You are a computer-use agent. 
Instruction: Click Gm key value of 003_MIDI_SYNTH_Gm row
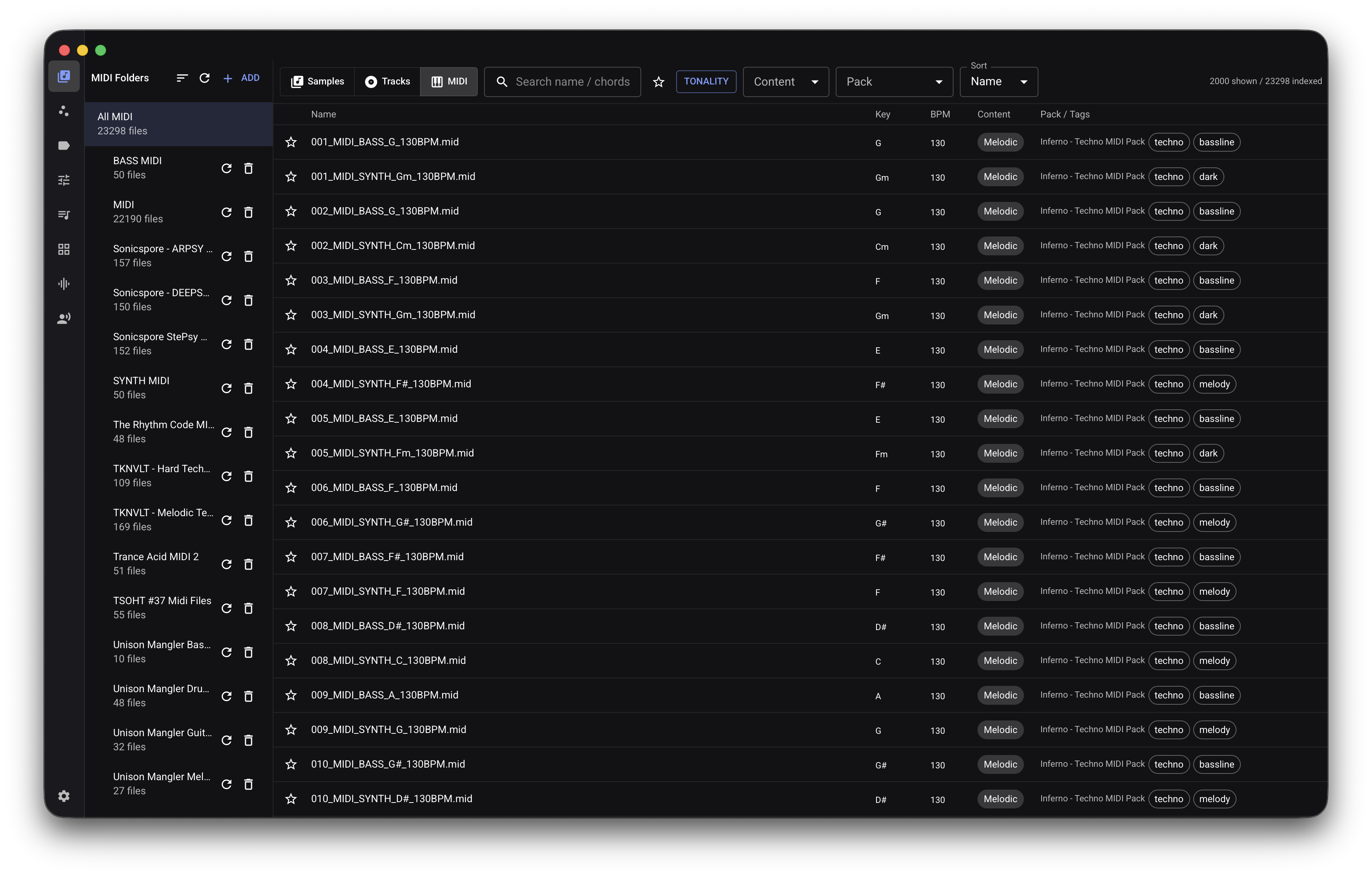882,315
